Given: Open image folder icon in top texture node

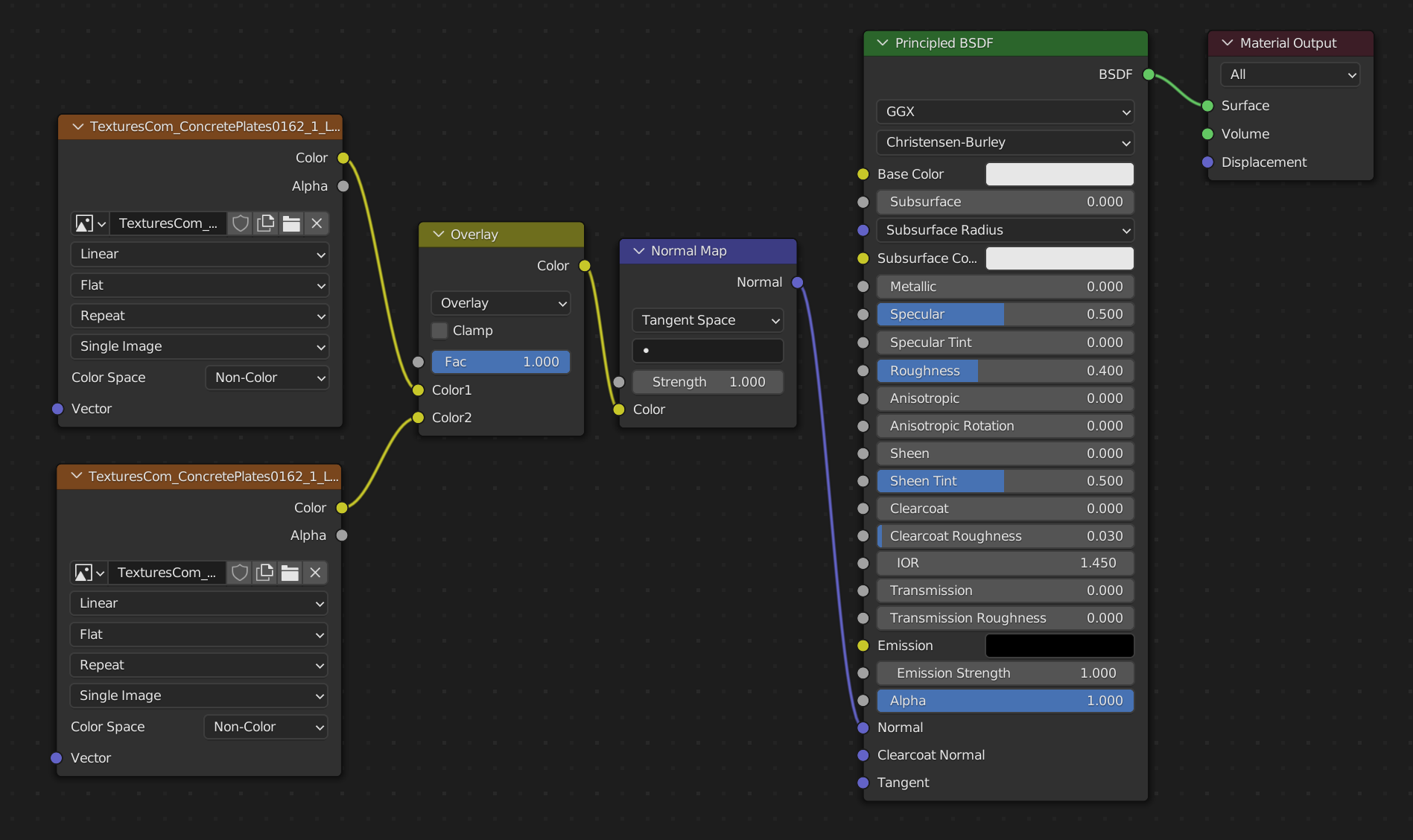Looking at the screenshot, I should pyautogui.click(x=291, y=223).
